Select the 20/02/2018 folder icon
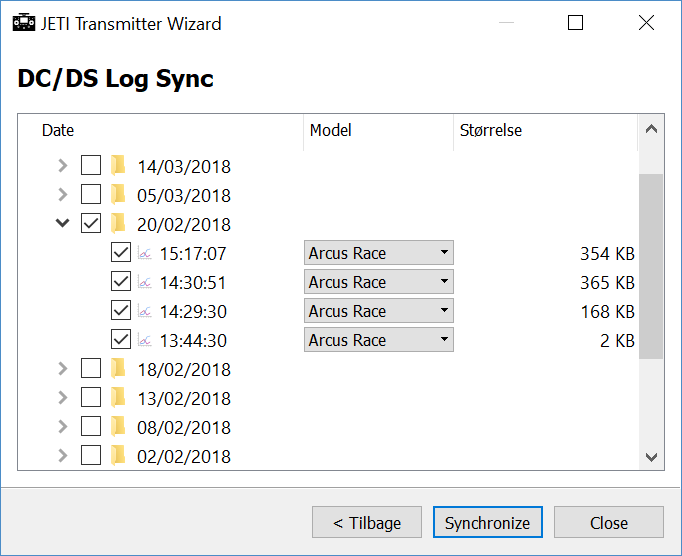This screenshot has width=682, height=556. pyautogui.click(x=118, y=223)
